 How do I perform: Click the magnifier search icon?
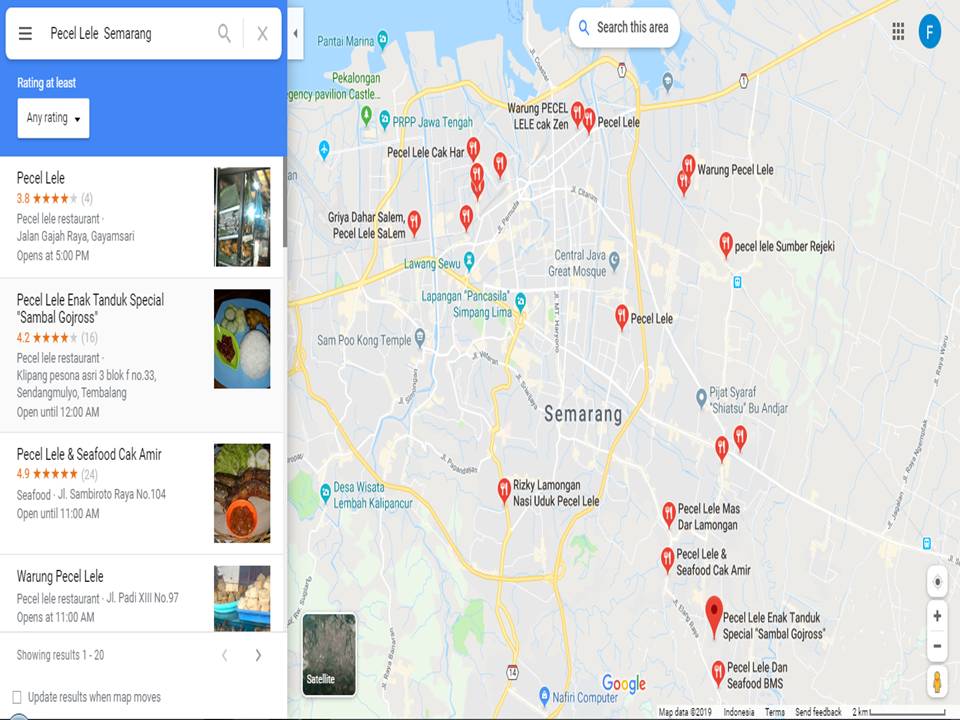[x=225, y=33]
